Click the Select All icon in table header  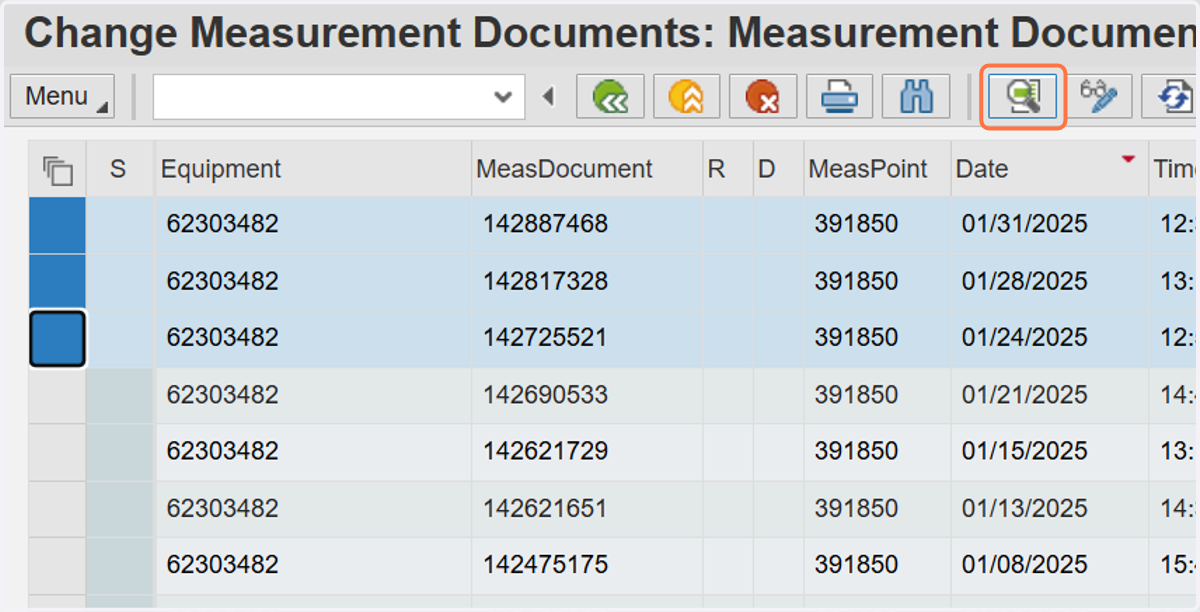pyautogui.click(x=58, y=170)
